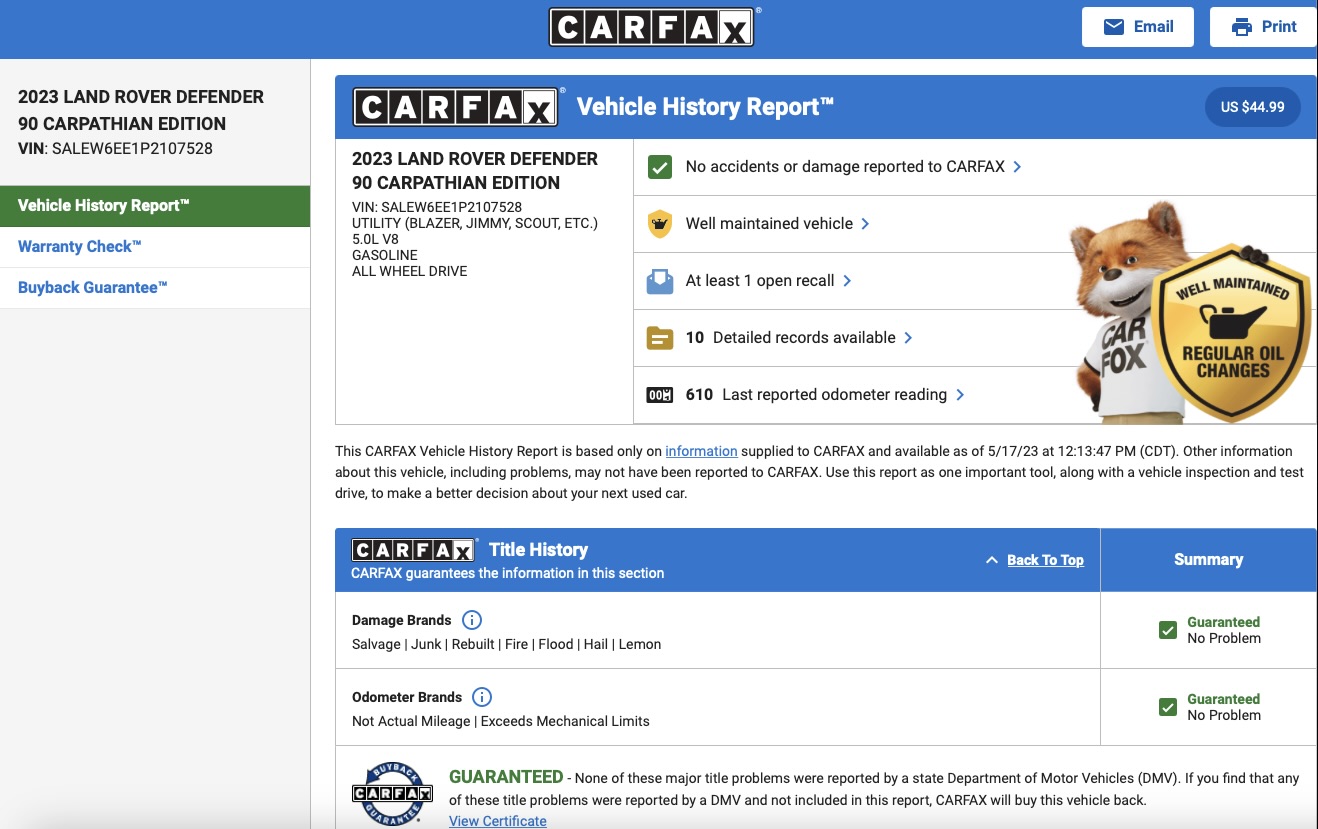1318x829 pixels.
Task: Click 10 Detailed records available link
Action: tap(790, 338)
